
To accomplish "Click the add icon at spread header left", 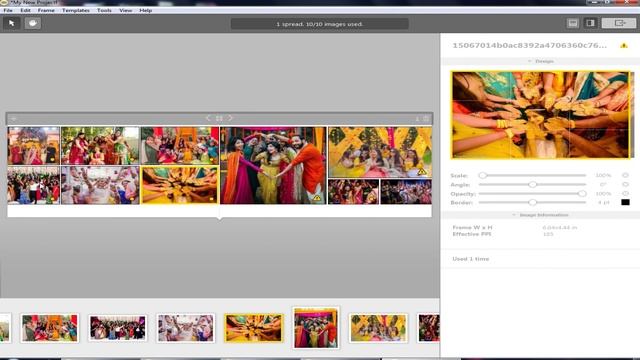I will point(13,119).
